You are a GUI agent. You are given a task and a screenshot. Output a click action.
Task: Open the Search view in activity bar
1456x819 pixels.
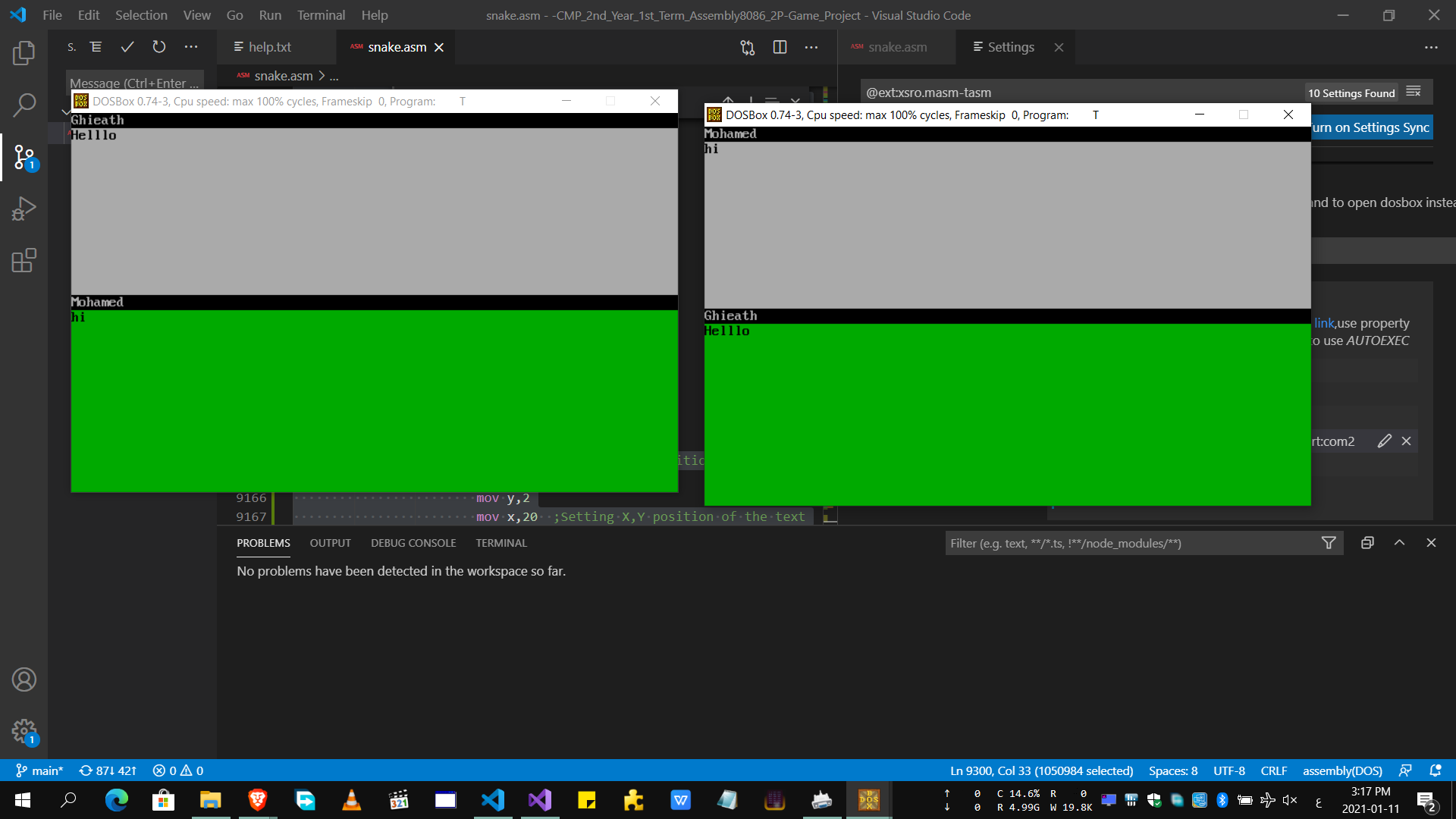click(x=24, y=105)
